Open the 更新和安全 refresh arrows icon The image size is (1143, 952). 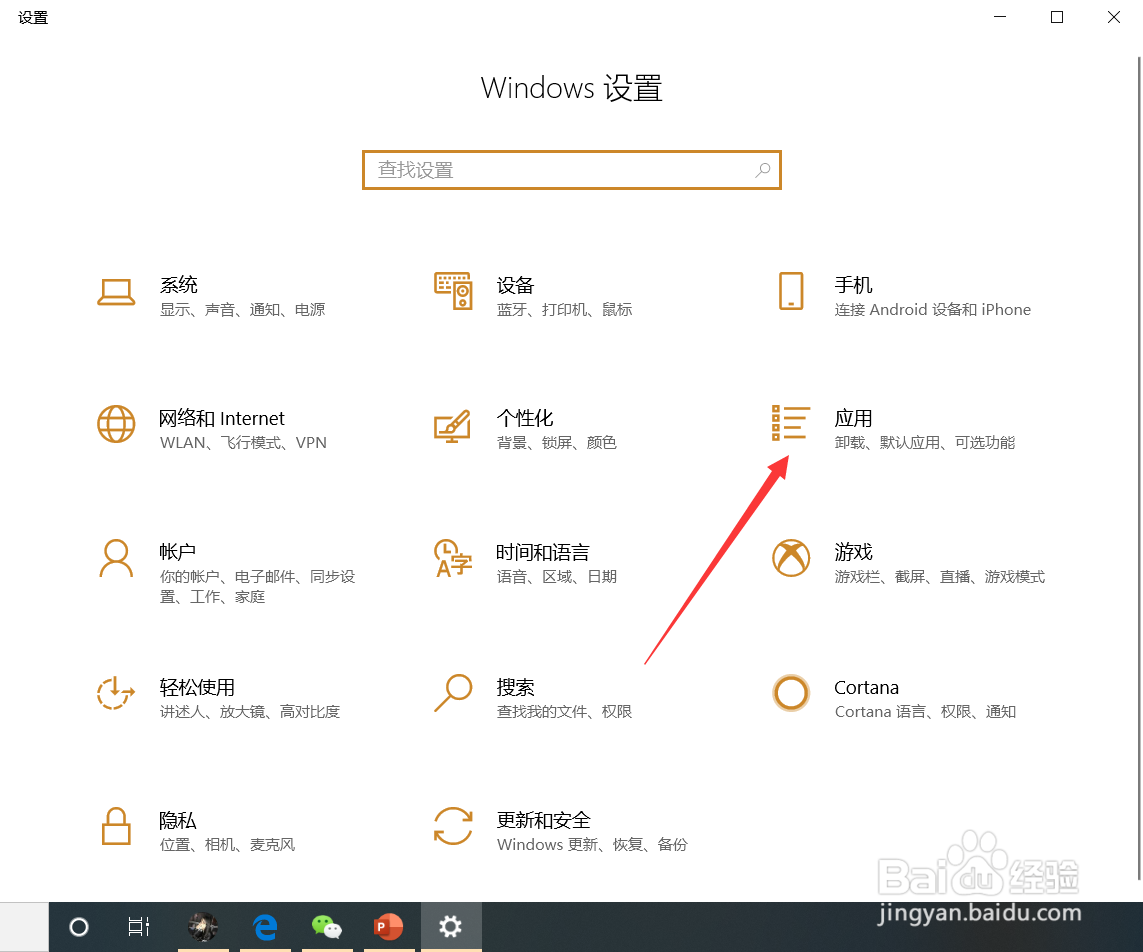click(453, 826)
